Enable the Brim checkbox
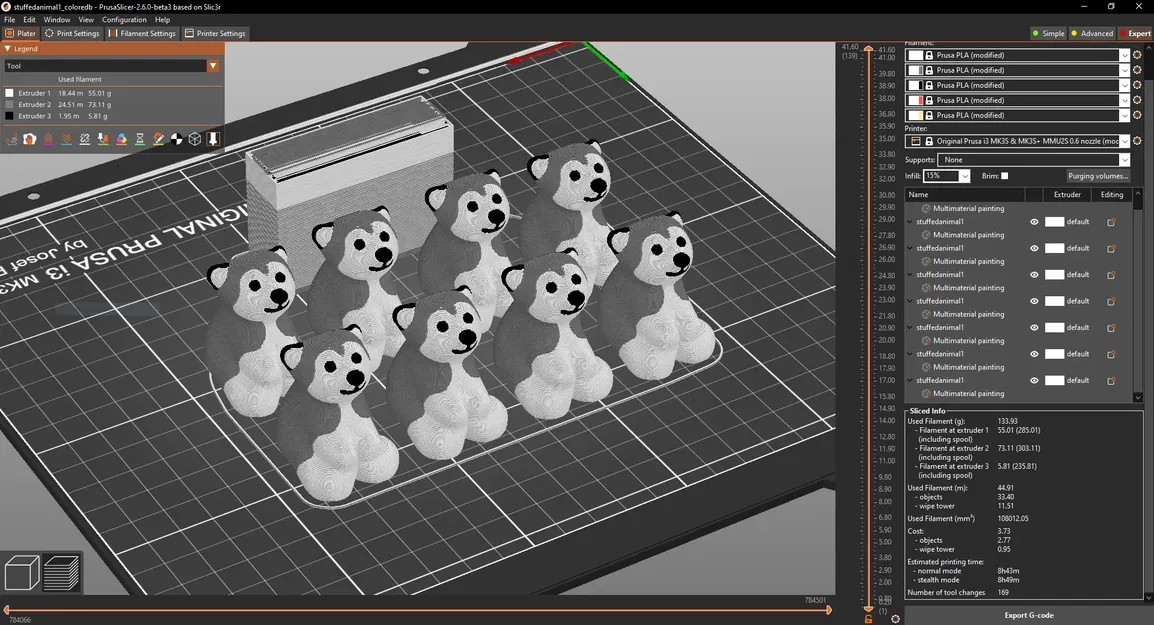The image size is (1154, 625). click(x=1005, y=176)
